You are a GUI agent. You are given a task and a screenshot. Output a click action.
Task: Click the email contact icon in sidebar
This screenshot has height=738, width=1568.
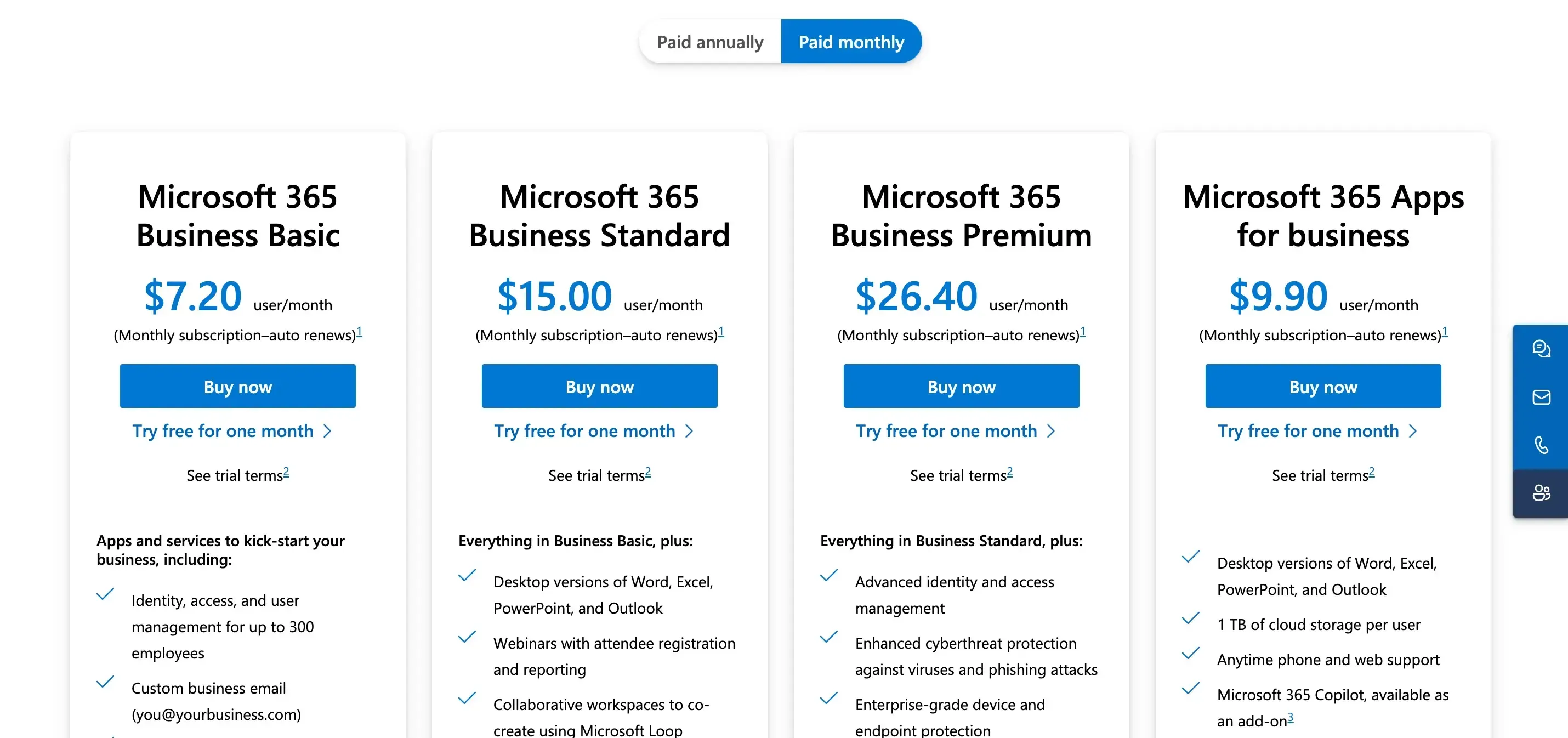pyautogui.click(x=1541, y=398)
